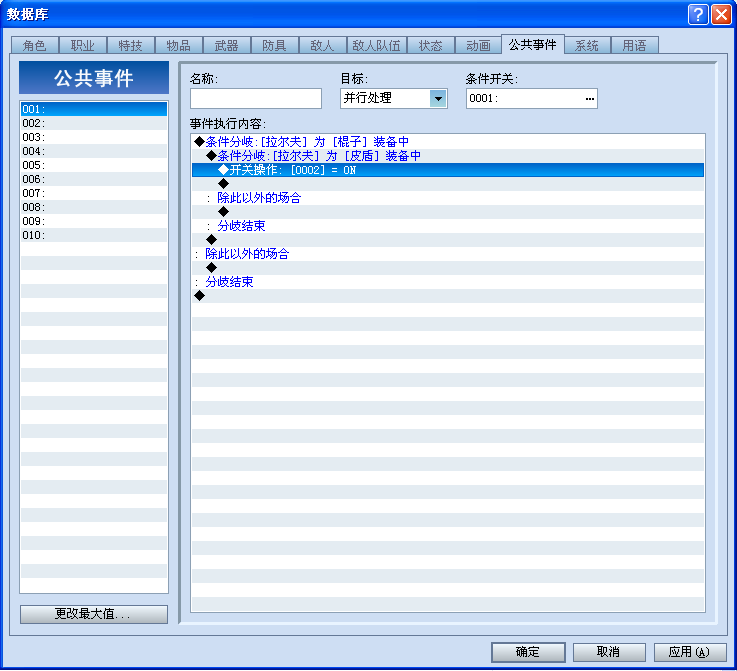The width and height of the screenshot is (737, 671).
Task: Select common event 002 in list
Action: [94, 123]
